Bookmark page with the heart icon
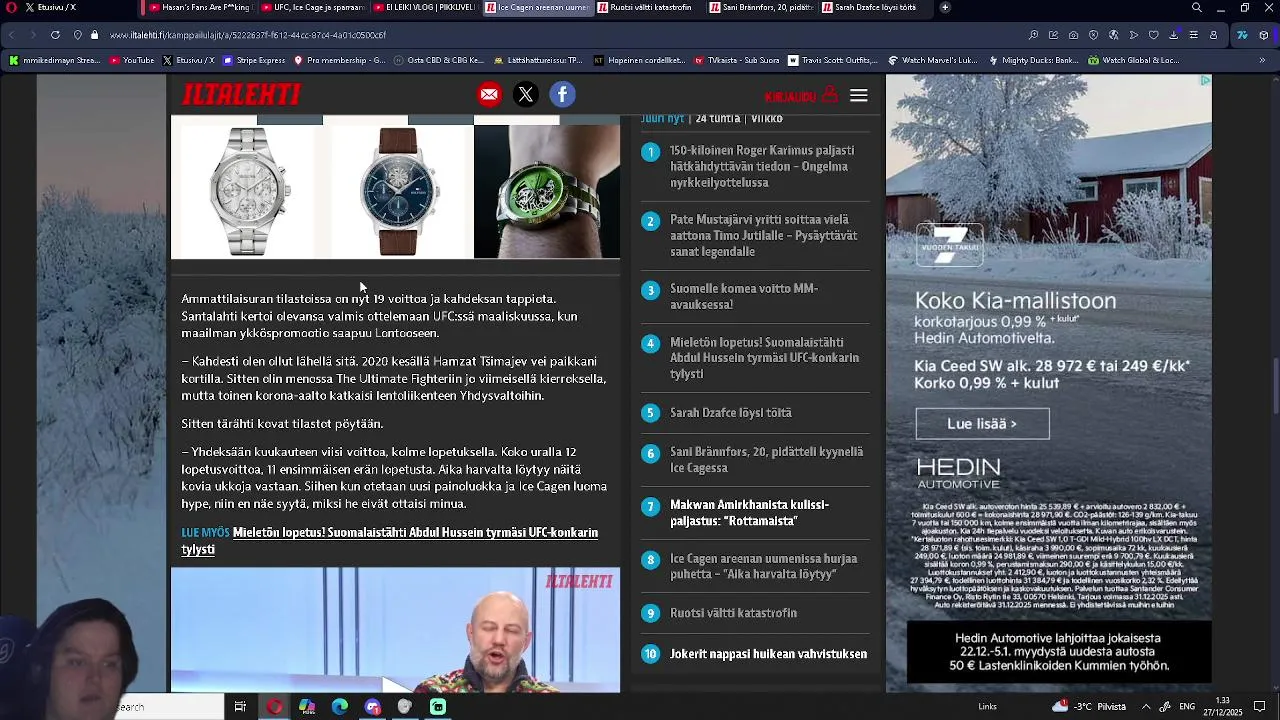Screen dimensions: 1280x720 click(1153, 35)
